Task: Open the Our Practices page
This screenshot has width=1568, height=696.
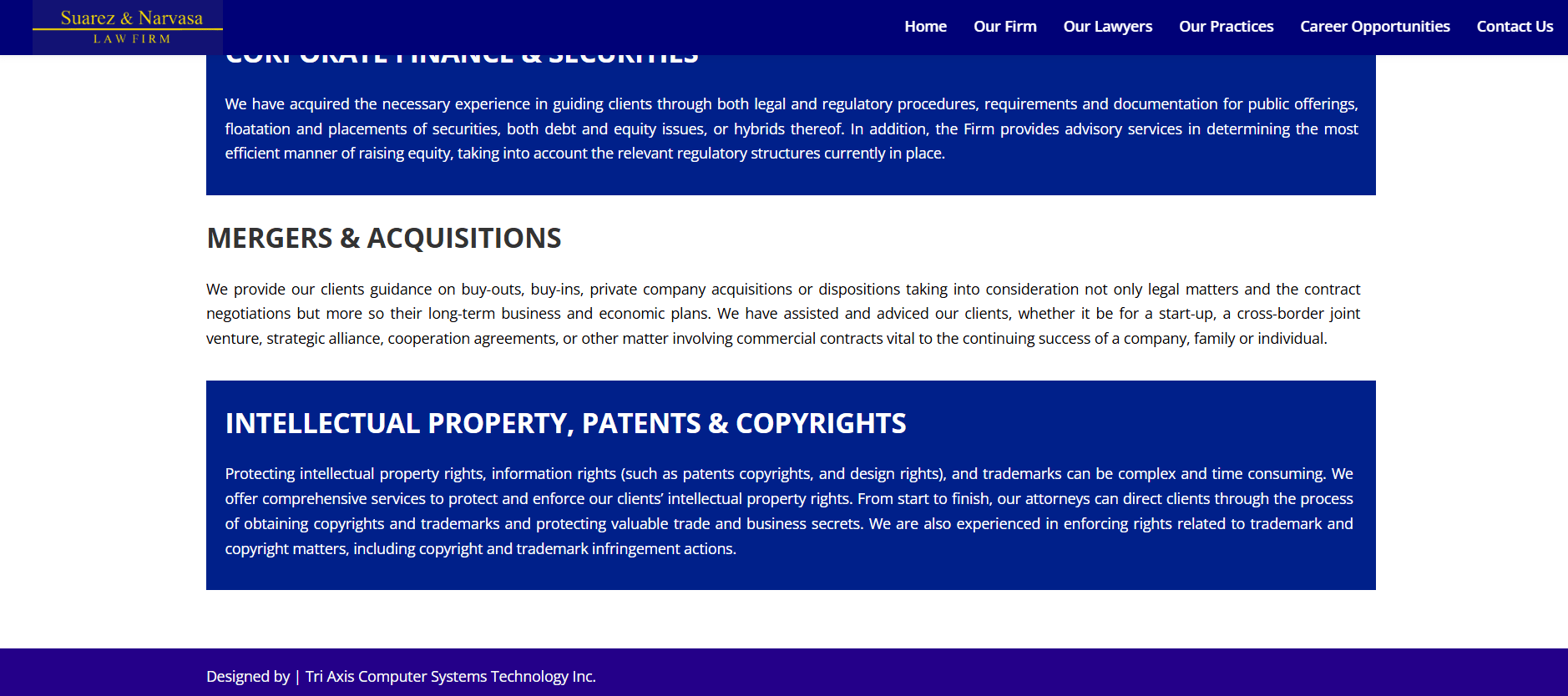Action: click(x=1226, y=26)
